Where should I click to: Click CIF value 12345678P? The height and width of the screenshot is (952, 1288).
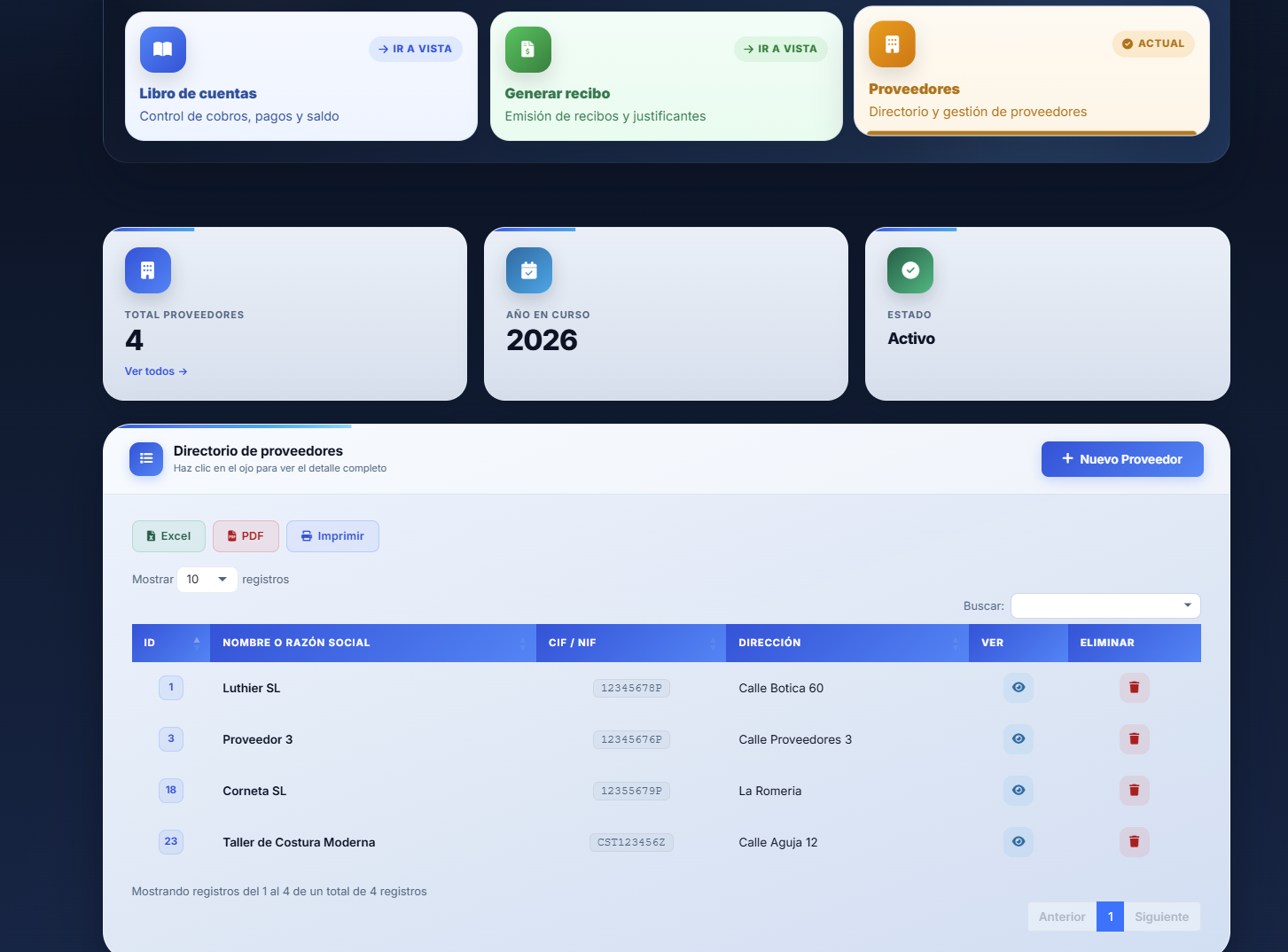(x=631, y=689)
